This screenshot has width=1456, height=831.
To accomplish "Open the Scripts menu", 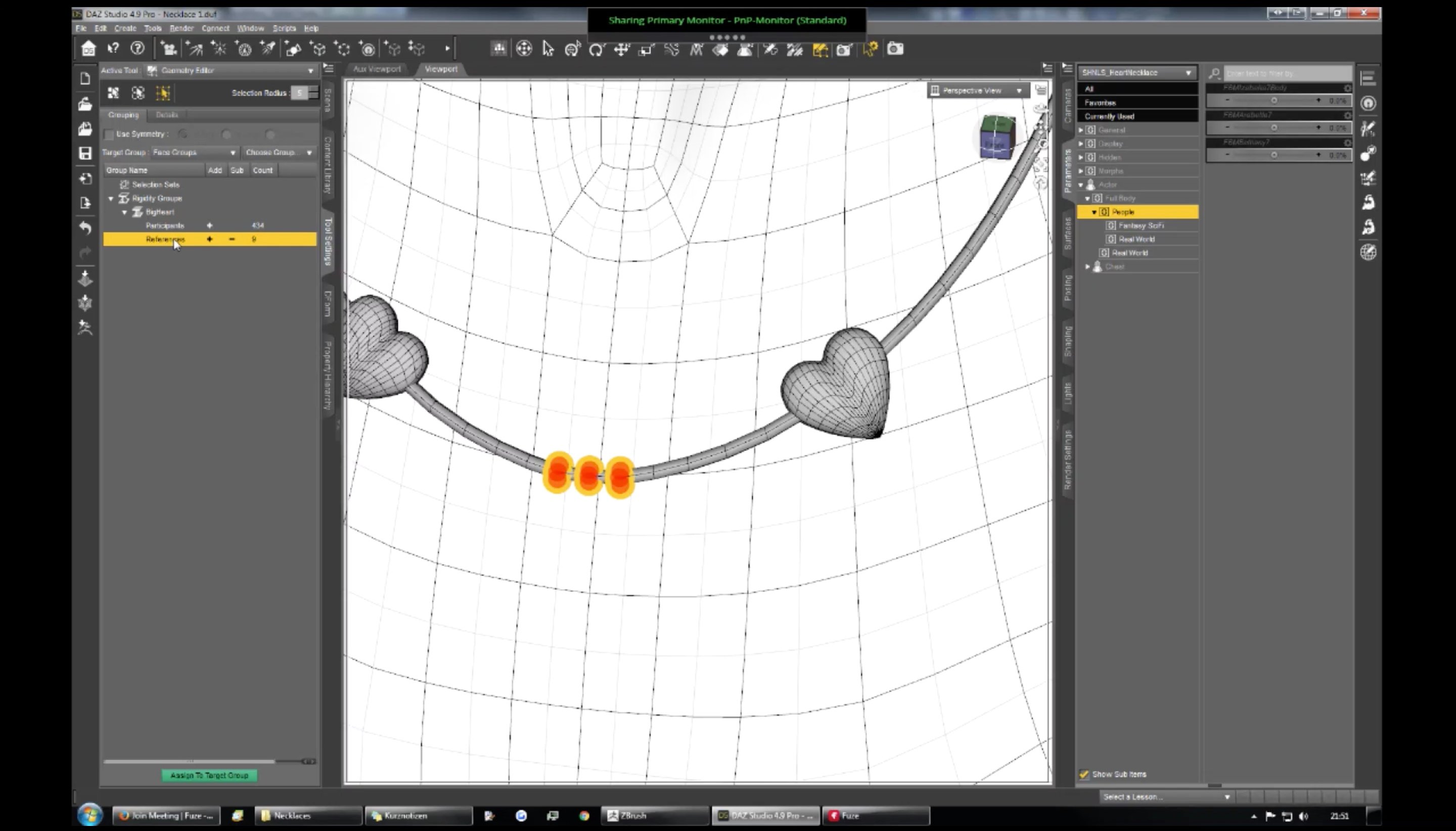I will click(284, 28).
